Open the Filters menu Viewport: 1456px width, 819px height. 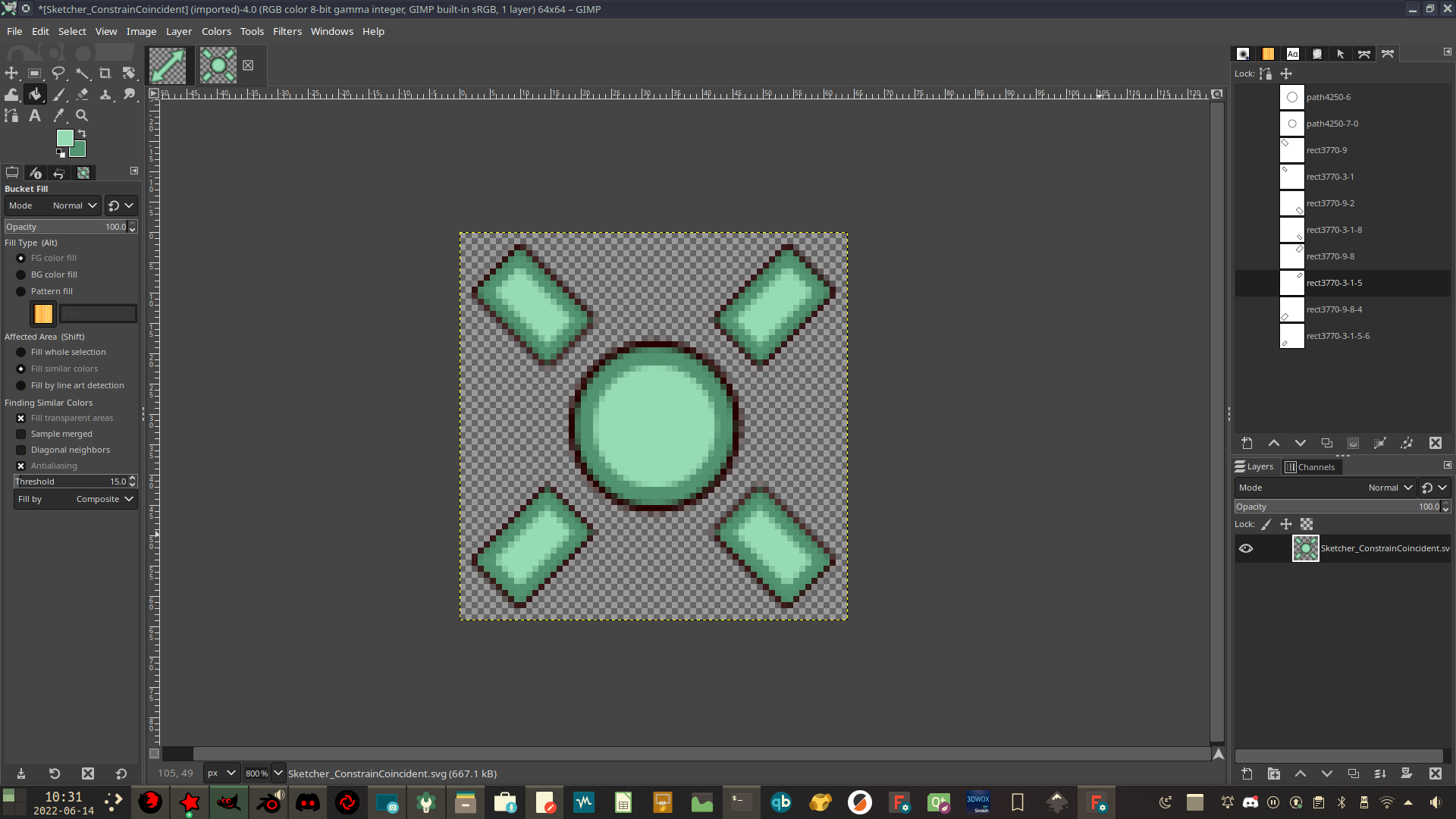[287, 31]
